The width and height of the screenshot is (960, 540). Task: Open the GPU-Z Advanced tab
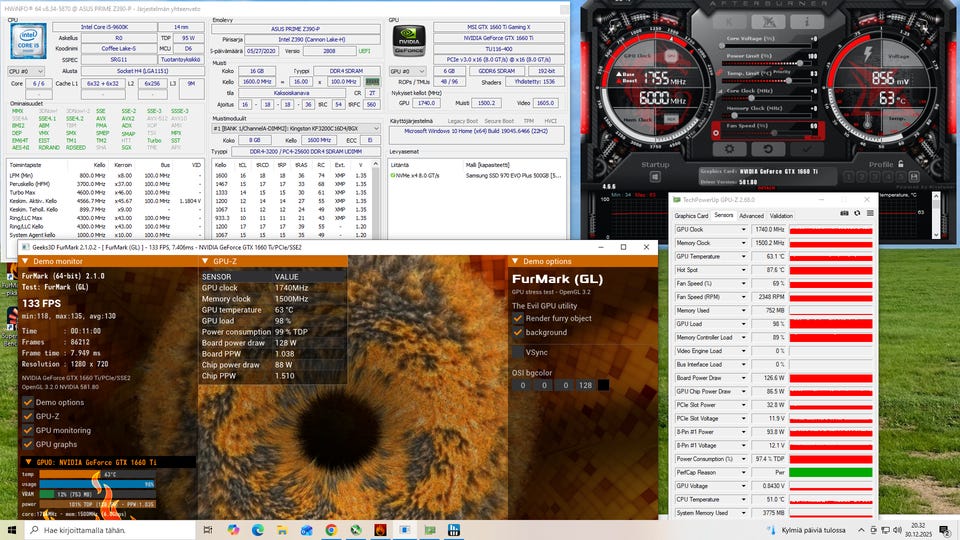(x=751, y=215)
